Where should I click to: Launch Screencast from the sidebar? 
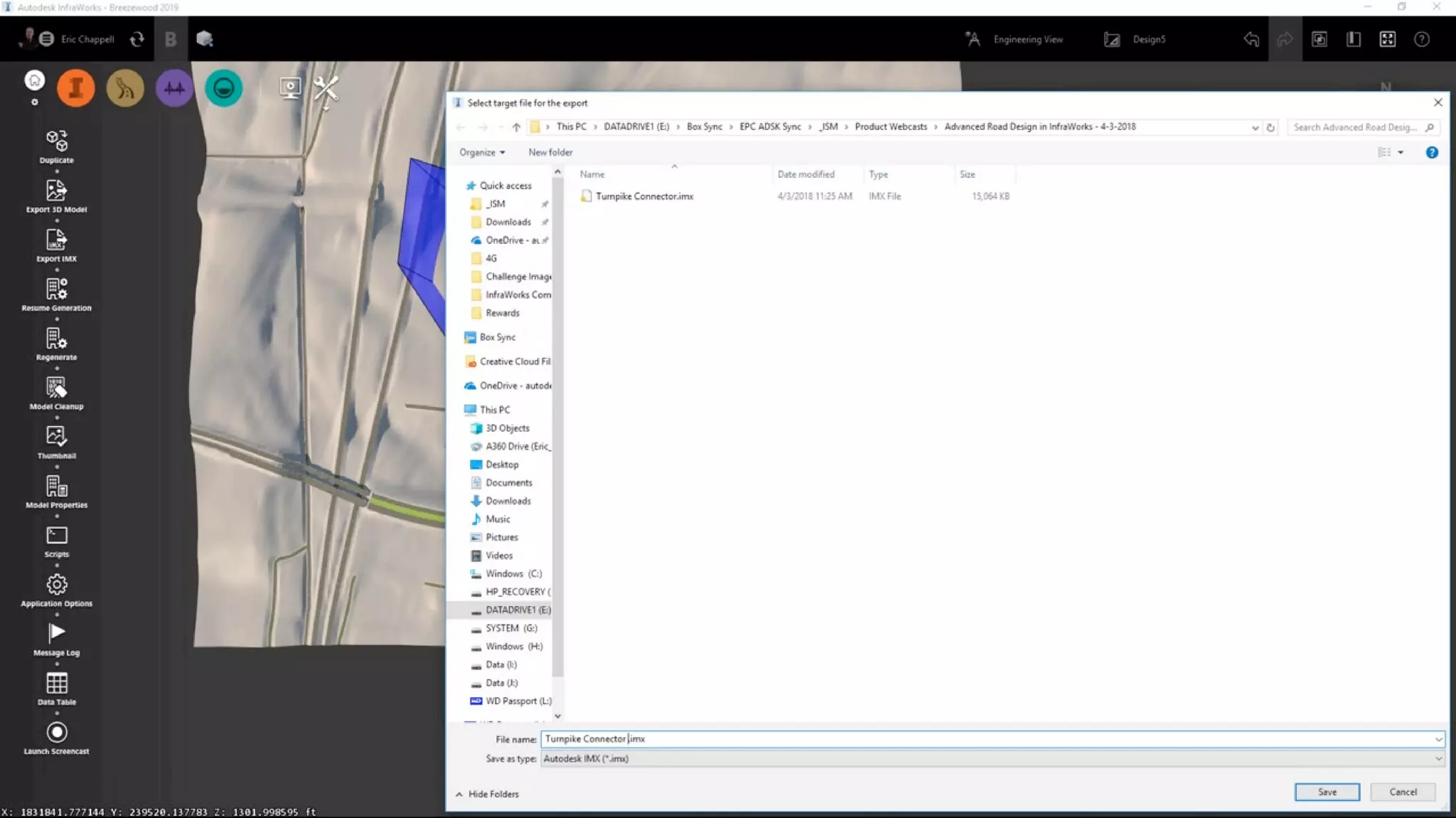tap(56, 733)
